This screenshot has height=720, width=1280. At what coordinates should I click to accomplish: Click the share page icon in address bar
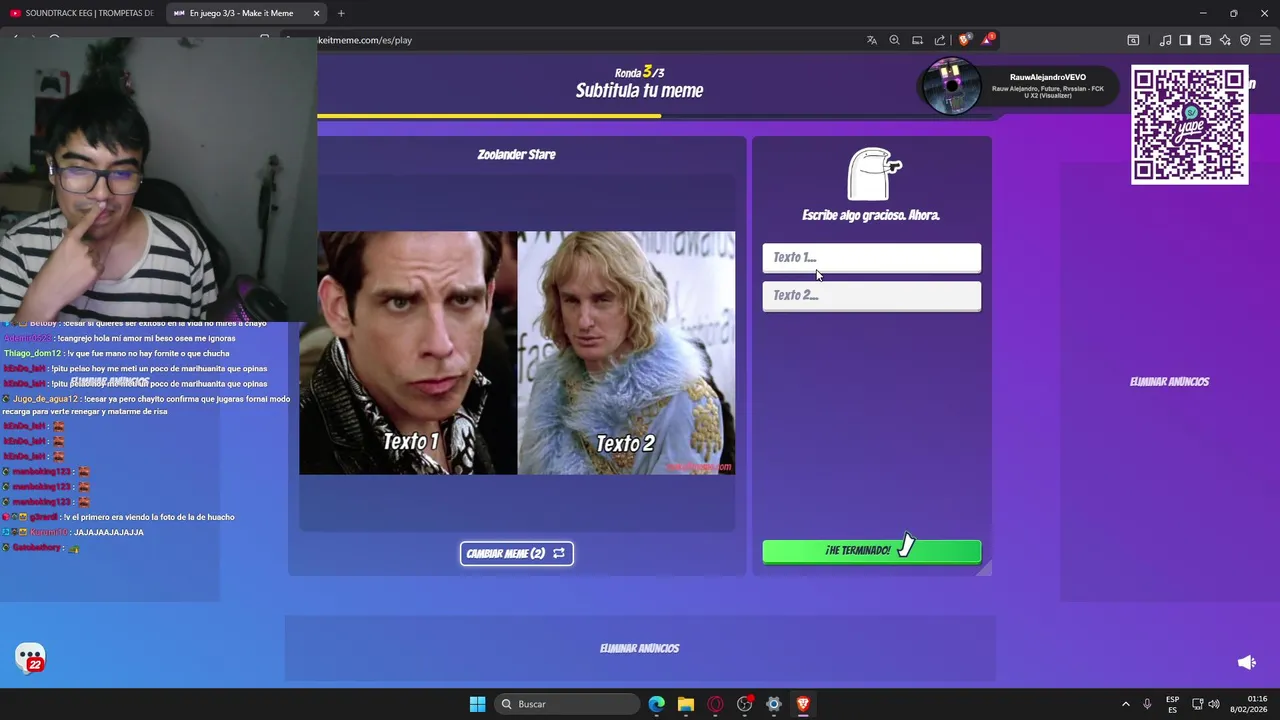tap(940, 40)
